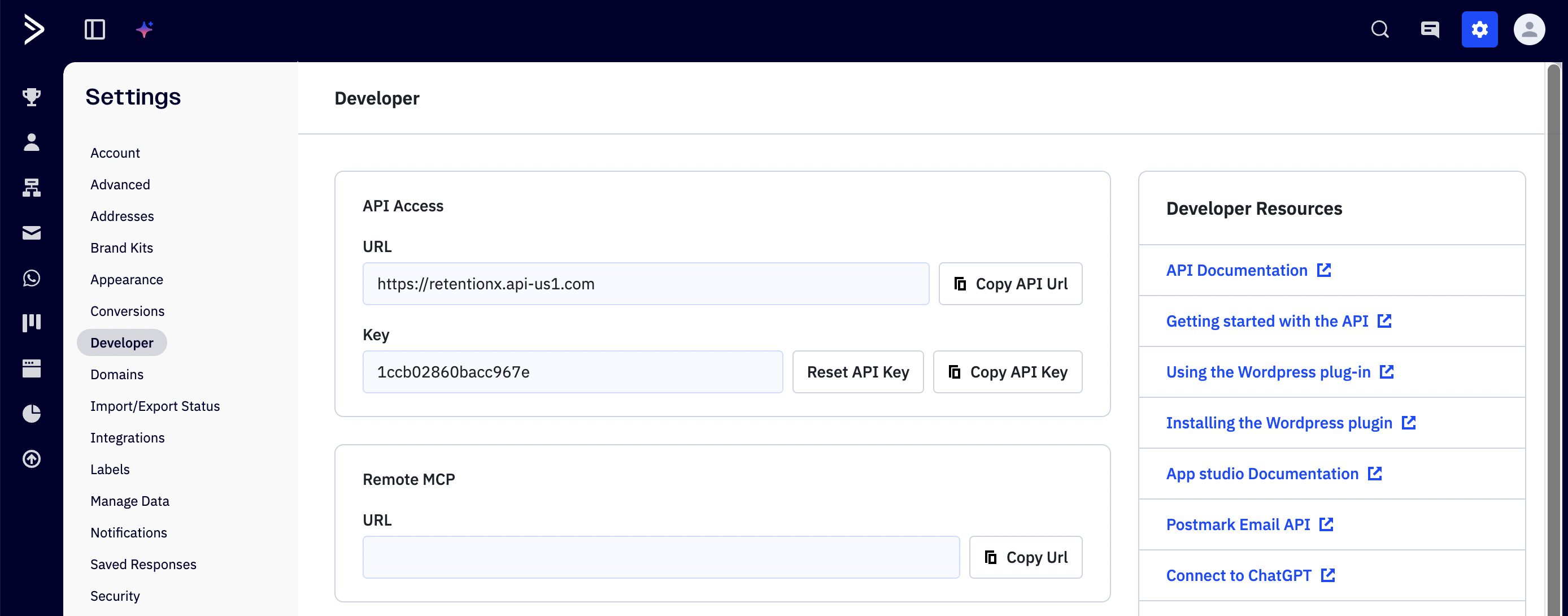Select the Account settings entry

point(115,153)
